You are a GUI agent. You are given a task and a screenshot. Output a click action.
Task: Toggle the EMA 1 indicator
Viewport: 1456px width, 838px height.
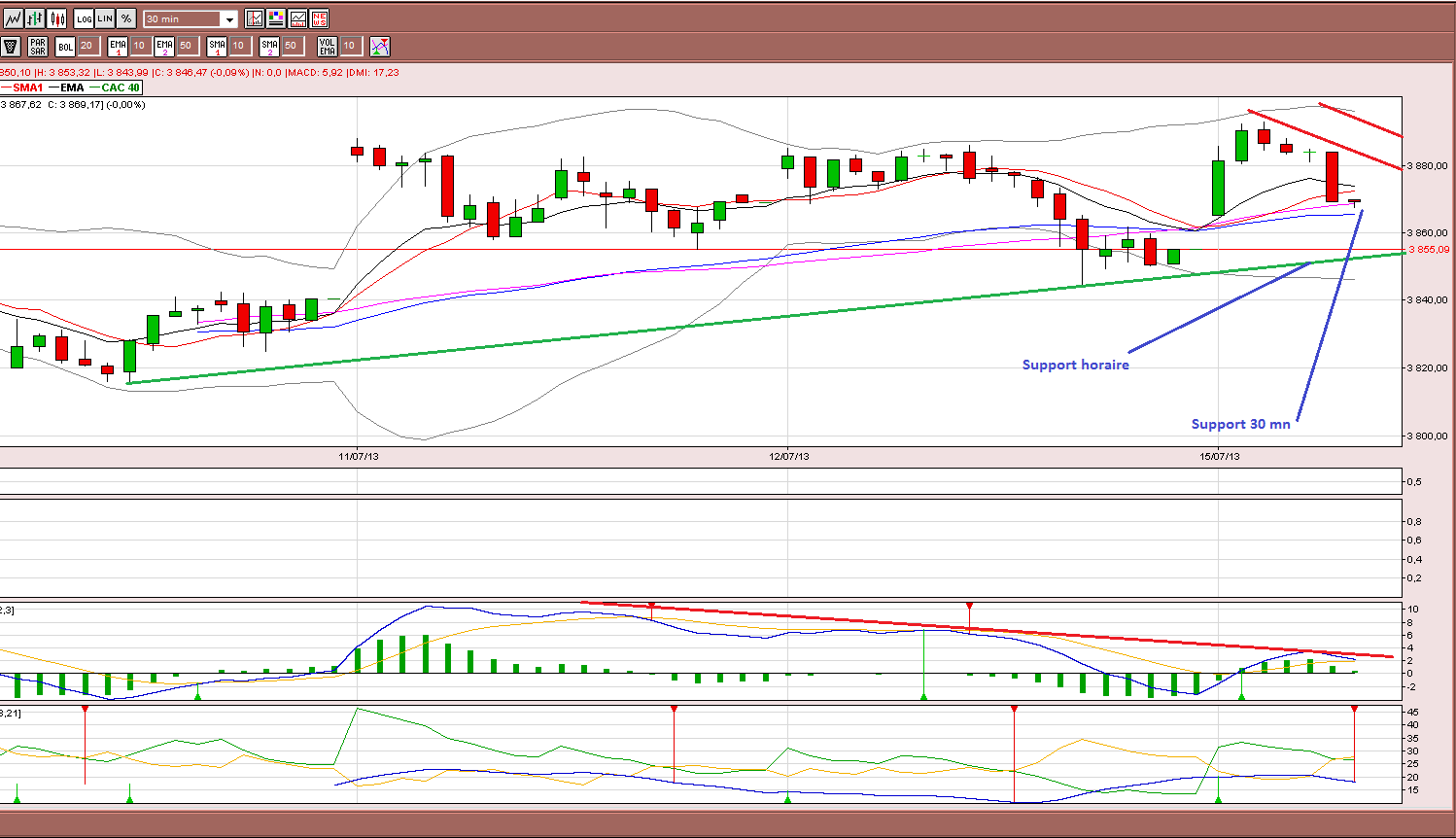point(118,46)
